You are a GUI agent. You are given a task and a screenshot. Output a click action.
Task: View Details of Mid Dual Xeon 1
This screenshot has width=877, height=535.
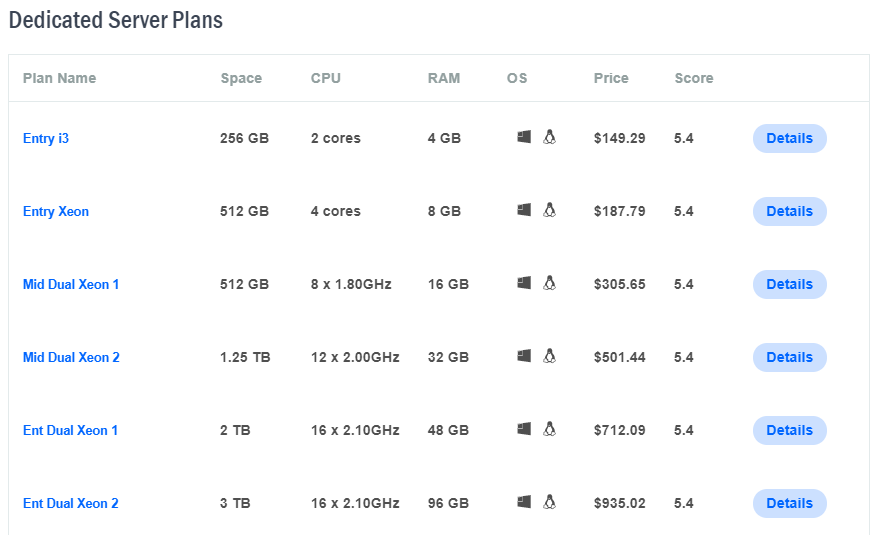[789, 284]
